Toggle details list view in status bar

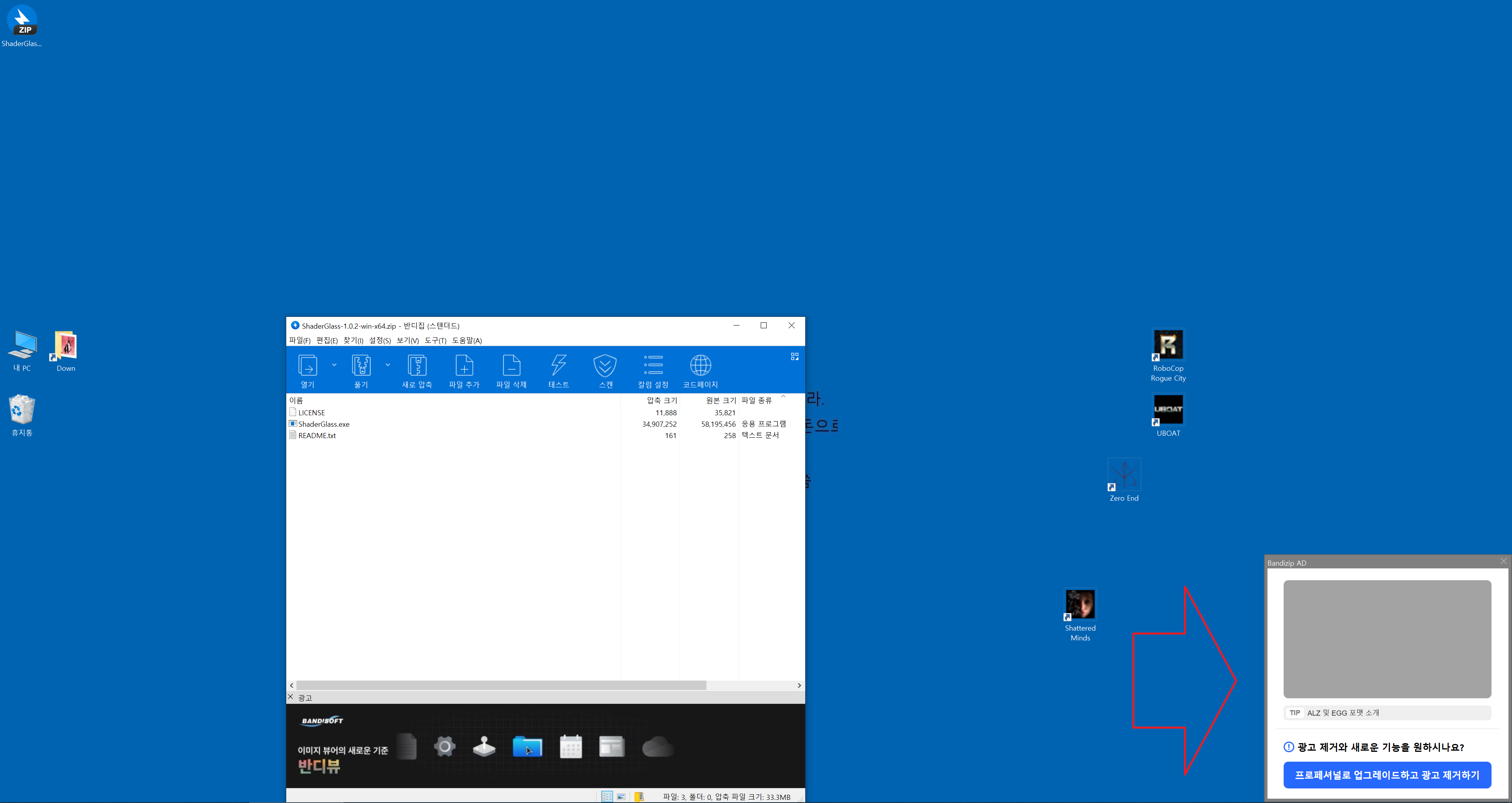click(x=607, y=797)
